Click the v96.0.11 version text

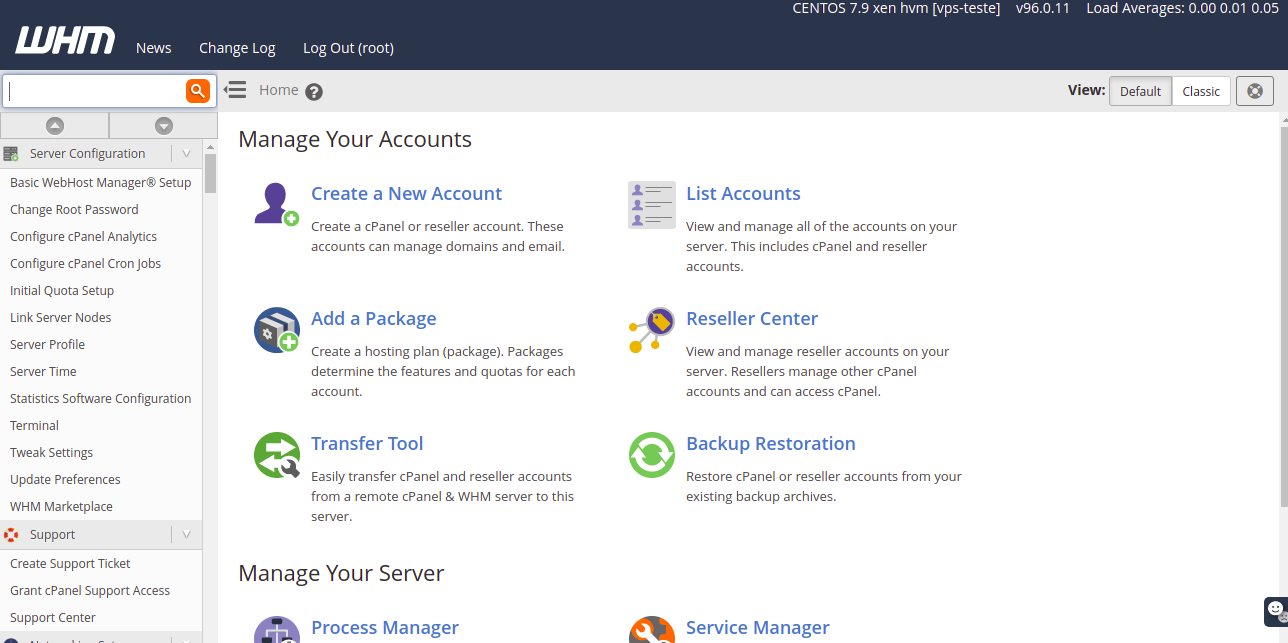[1043, 8]
